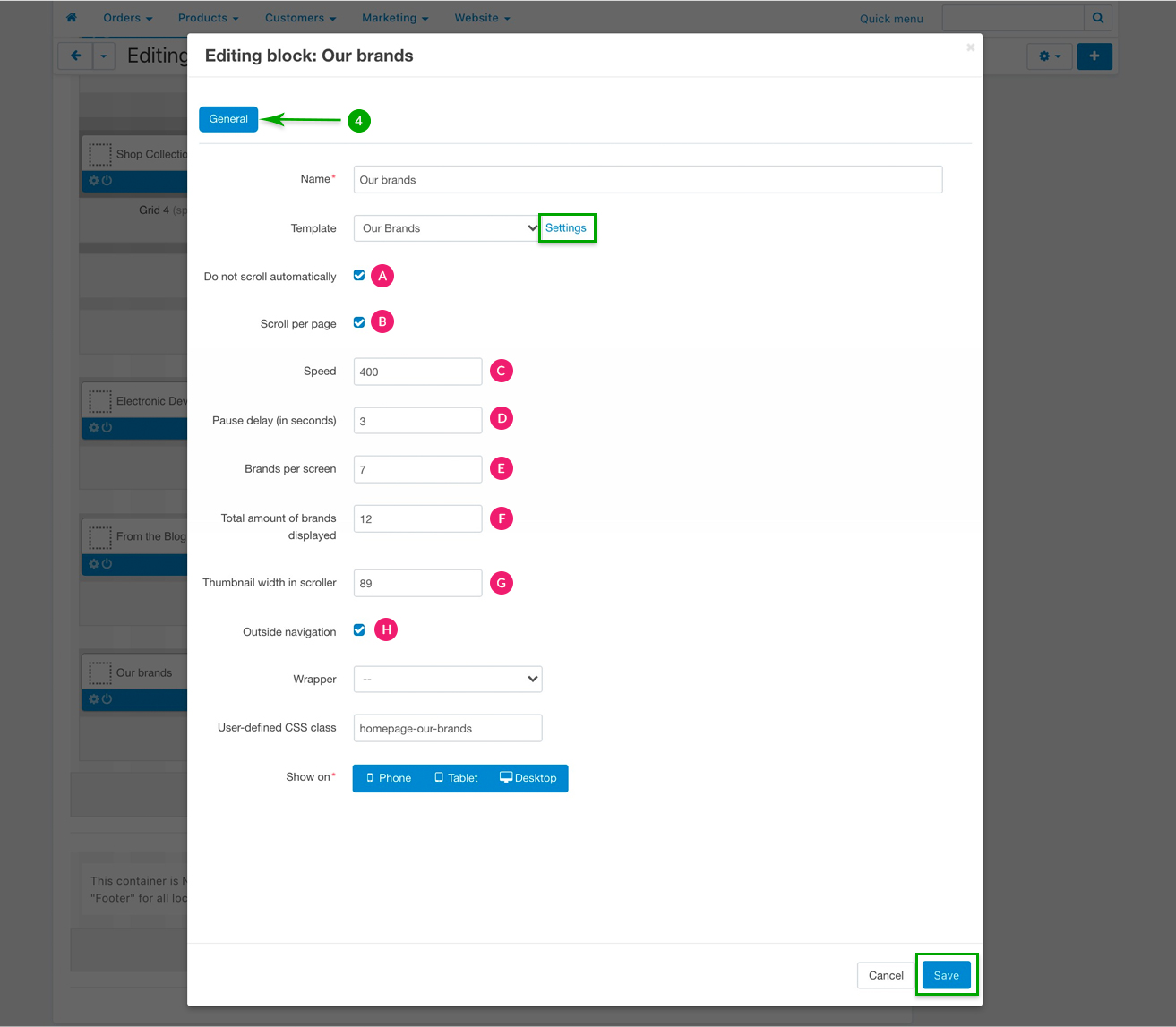This screenshot has width=1176, height=1027.
Task: Click the back arrow button
Action: (x=75, y=56)
